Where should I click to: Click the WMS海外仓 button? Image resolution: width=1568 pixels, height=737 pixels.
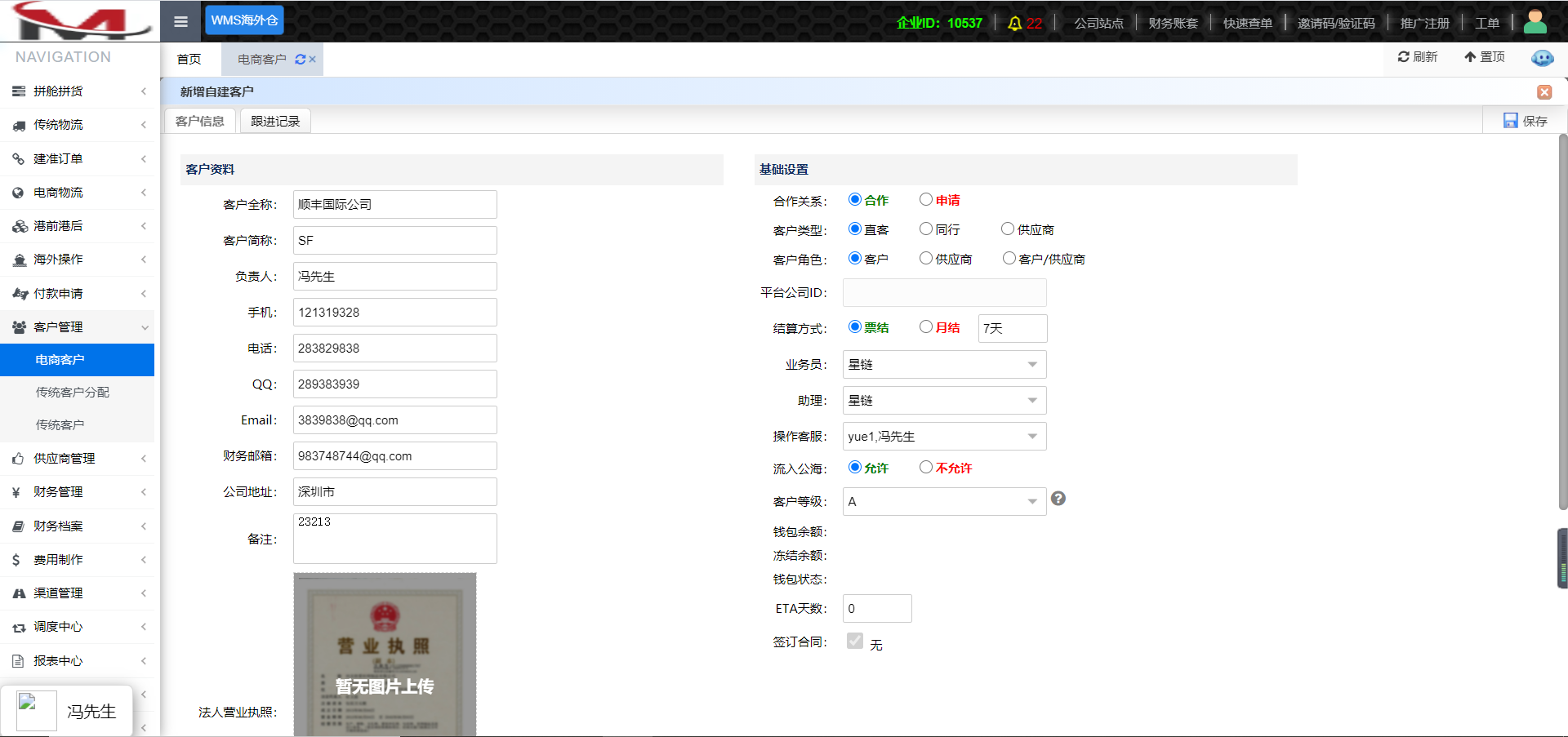point(244,20)
